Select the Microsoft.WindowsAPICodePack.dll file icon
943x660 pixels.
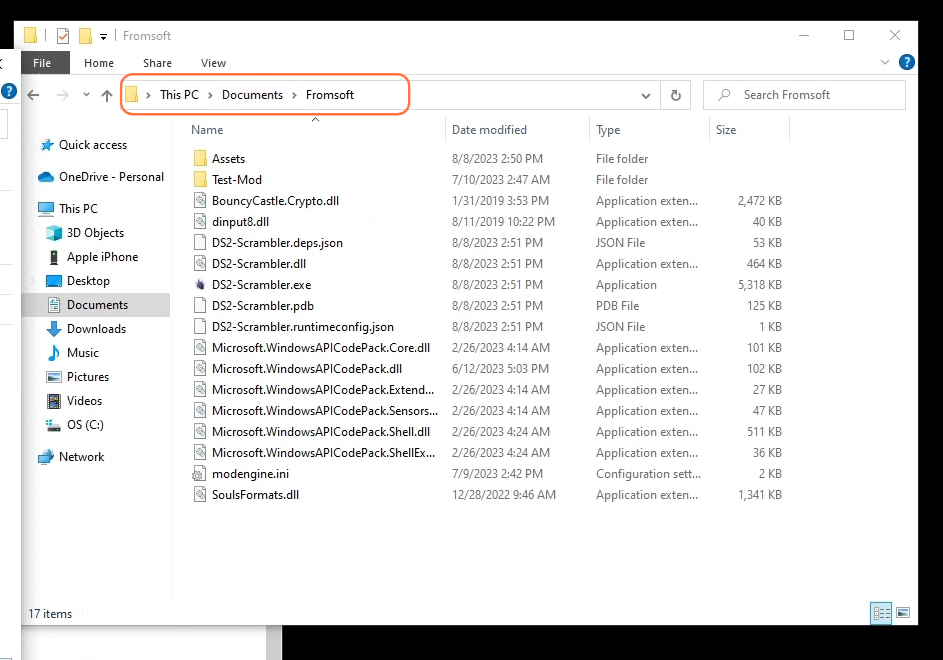200,369
